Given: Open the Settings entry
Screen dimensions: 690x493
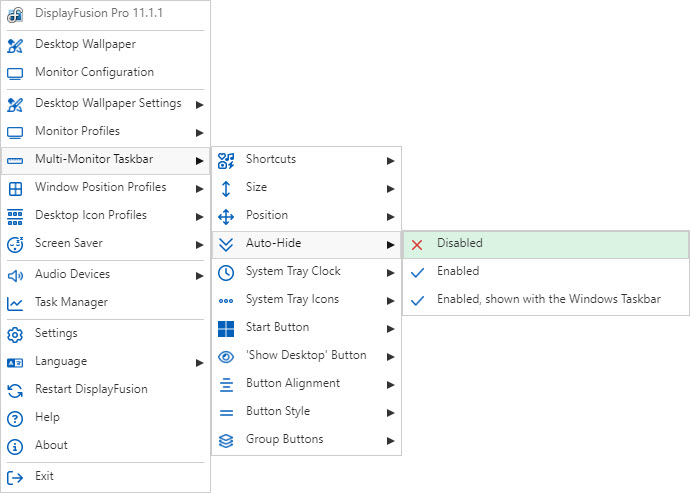Looking at the screenshot, I should 55,334.
